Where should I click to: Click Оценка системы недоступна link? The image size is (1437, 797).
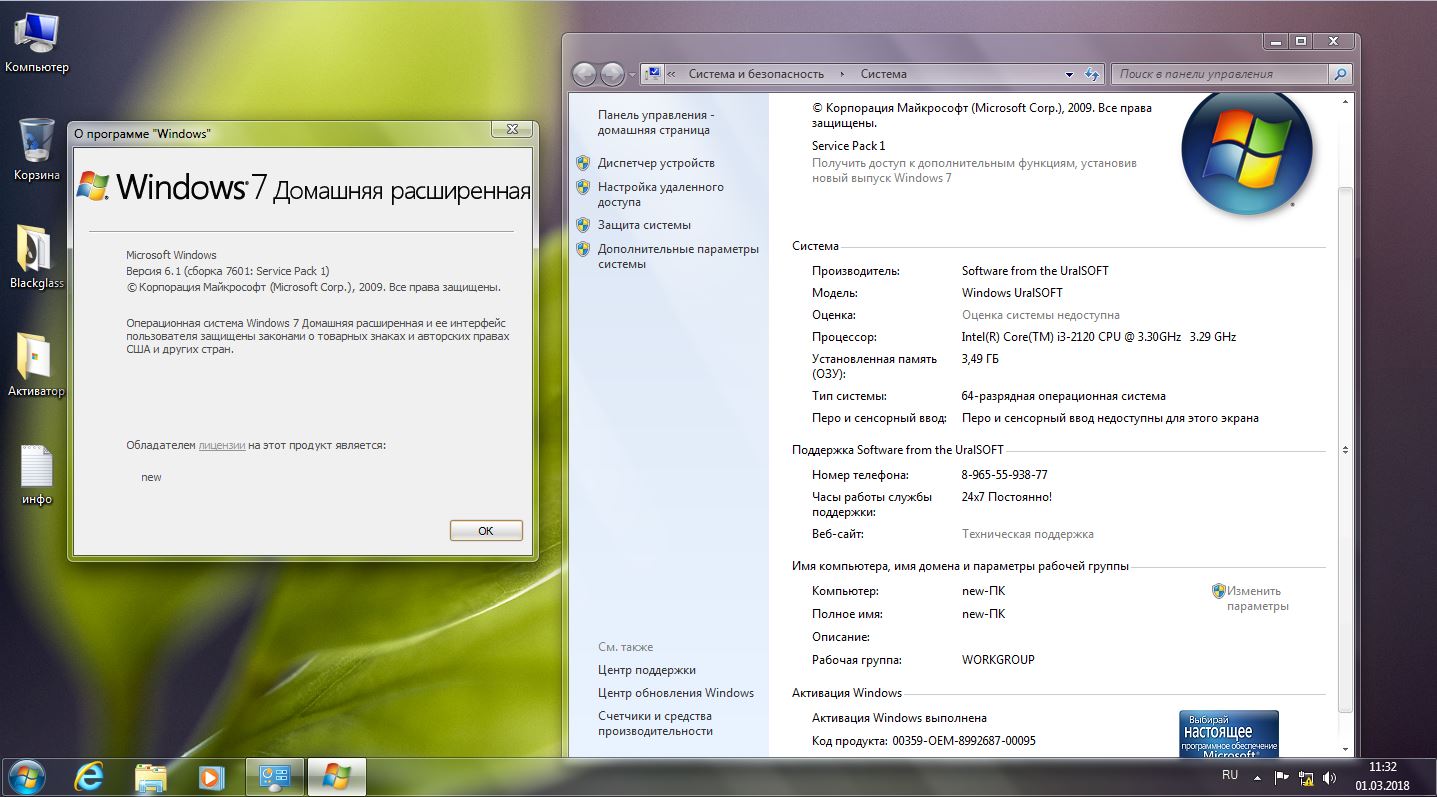point(1041,315)
